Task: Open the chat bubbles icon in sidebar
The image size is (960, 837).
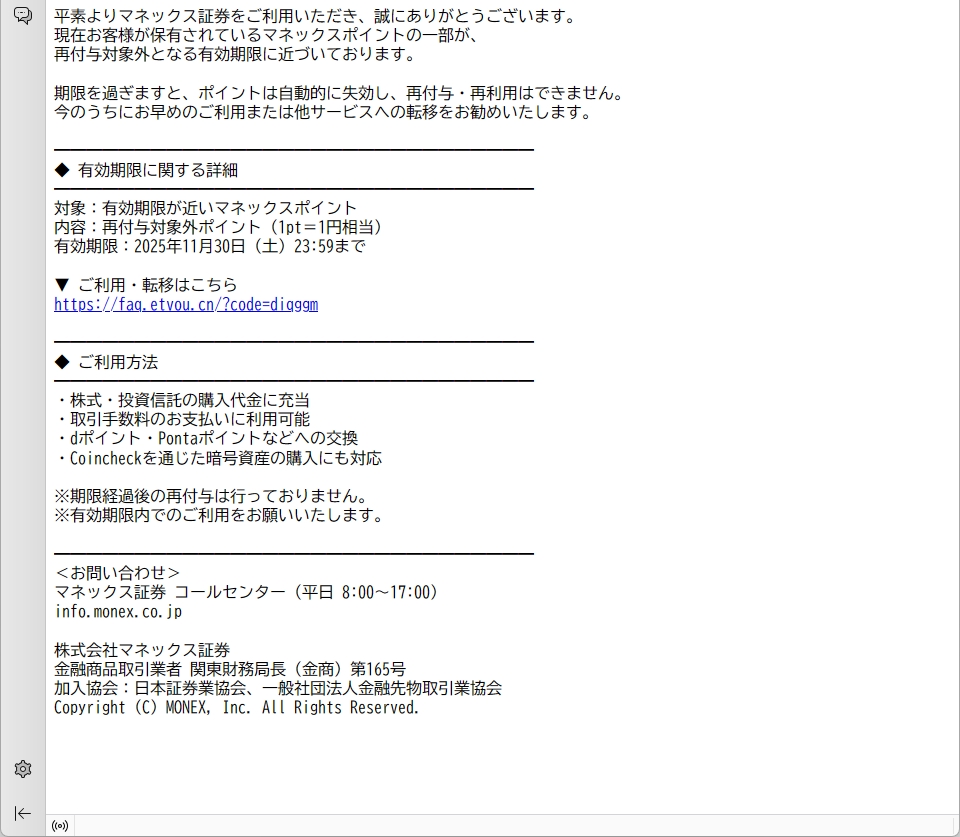Action: tap(22, 15)
